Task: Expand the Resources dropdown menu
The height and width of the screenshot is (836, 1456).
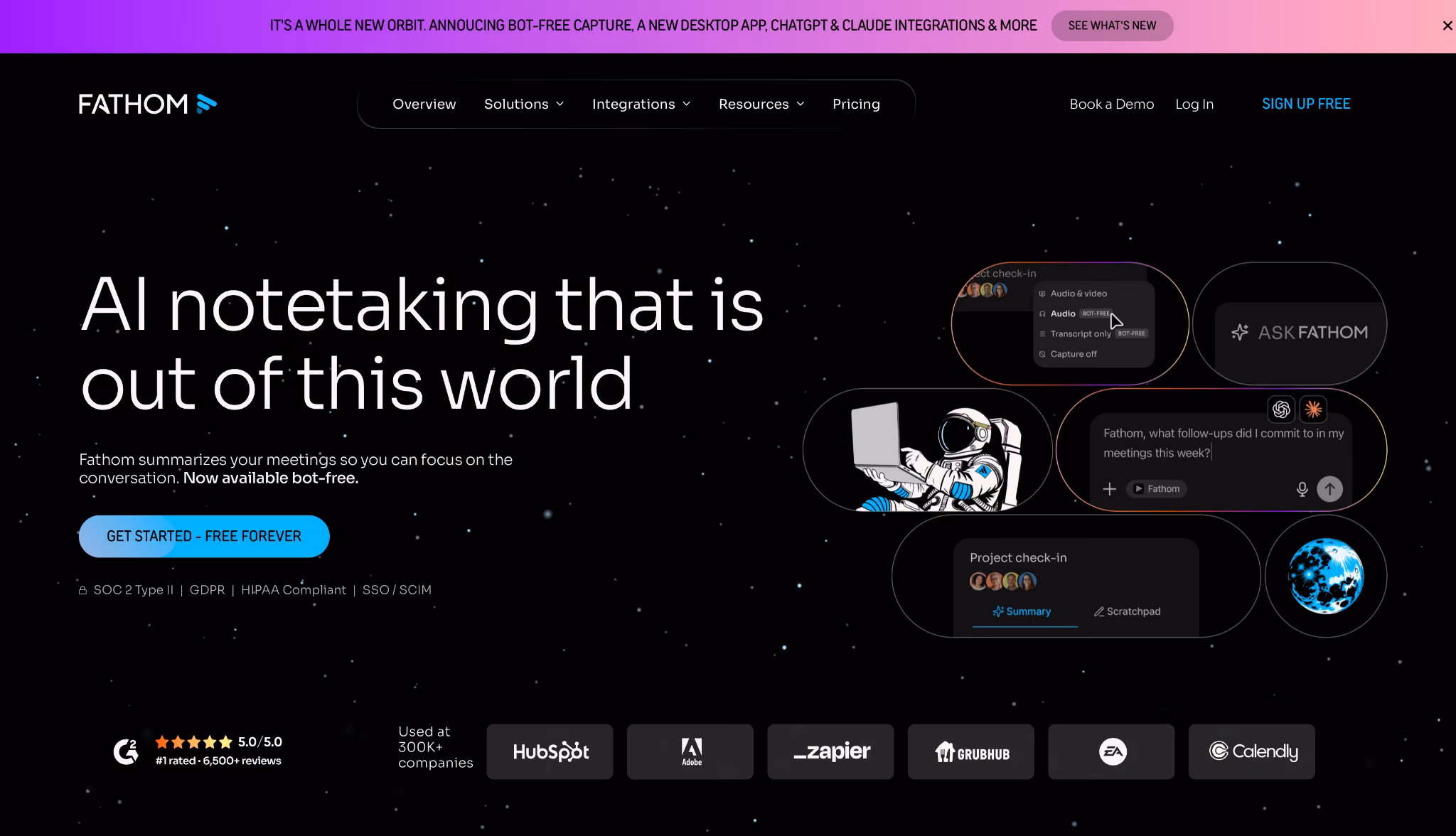Action: 761,104
